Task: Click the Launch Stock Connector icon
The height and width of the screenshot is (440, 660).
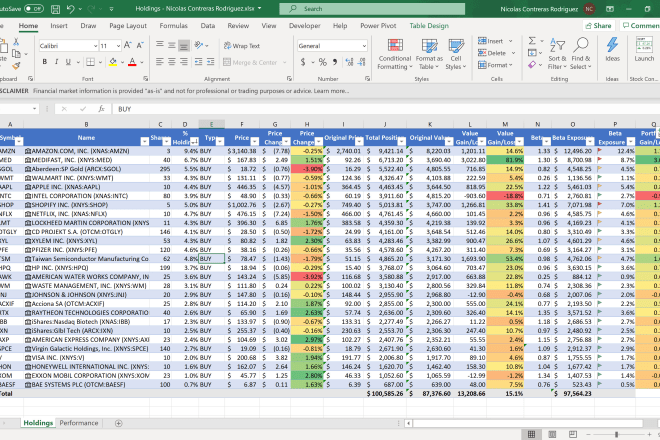Action: [644, 50]
